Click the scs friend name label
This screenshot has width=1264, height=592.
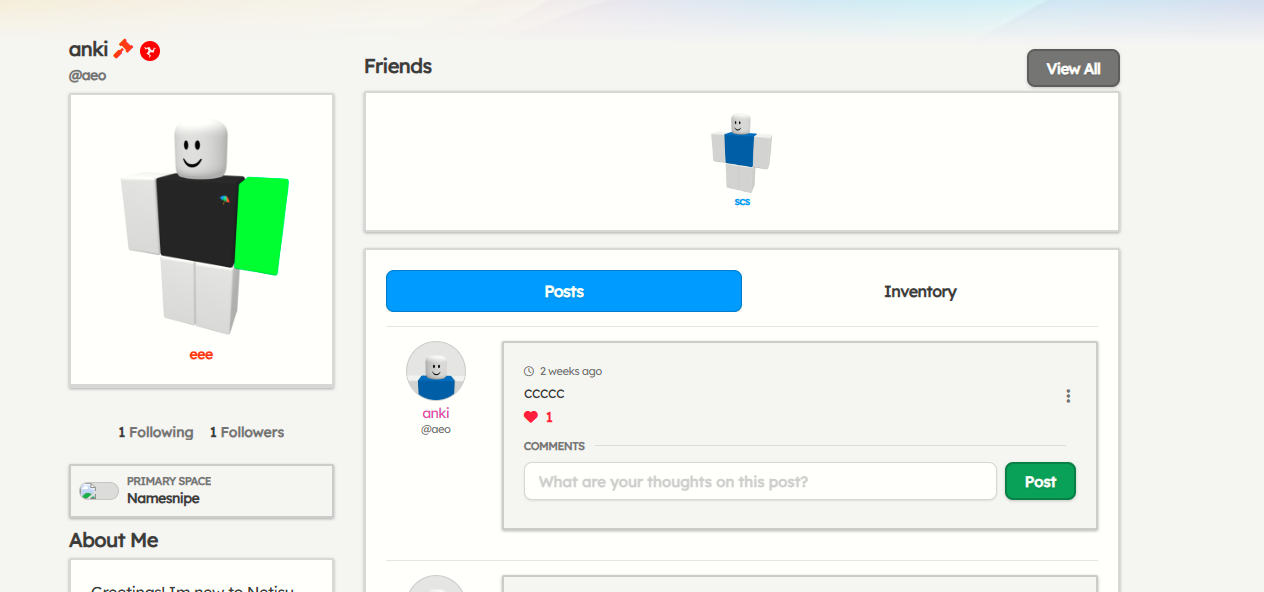click(x=742, y=202)
